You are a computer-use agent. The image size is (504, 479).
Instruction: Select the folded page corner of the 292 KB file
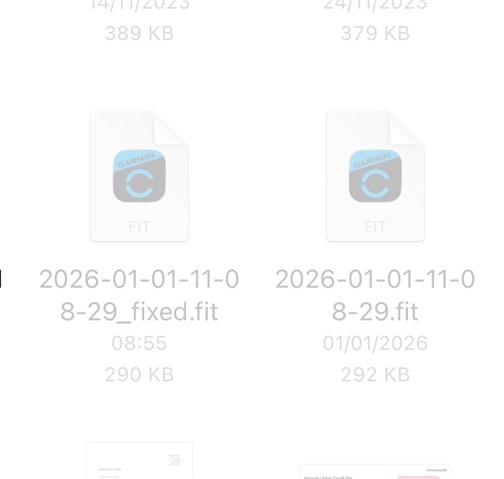click(x=406, y=128)
